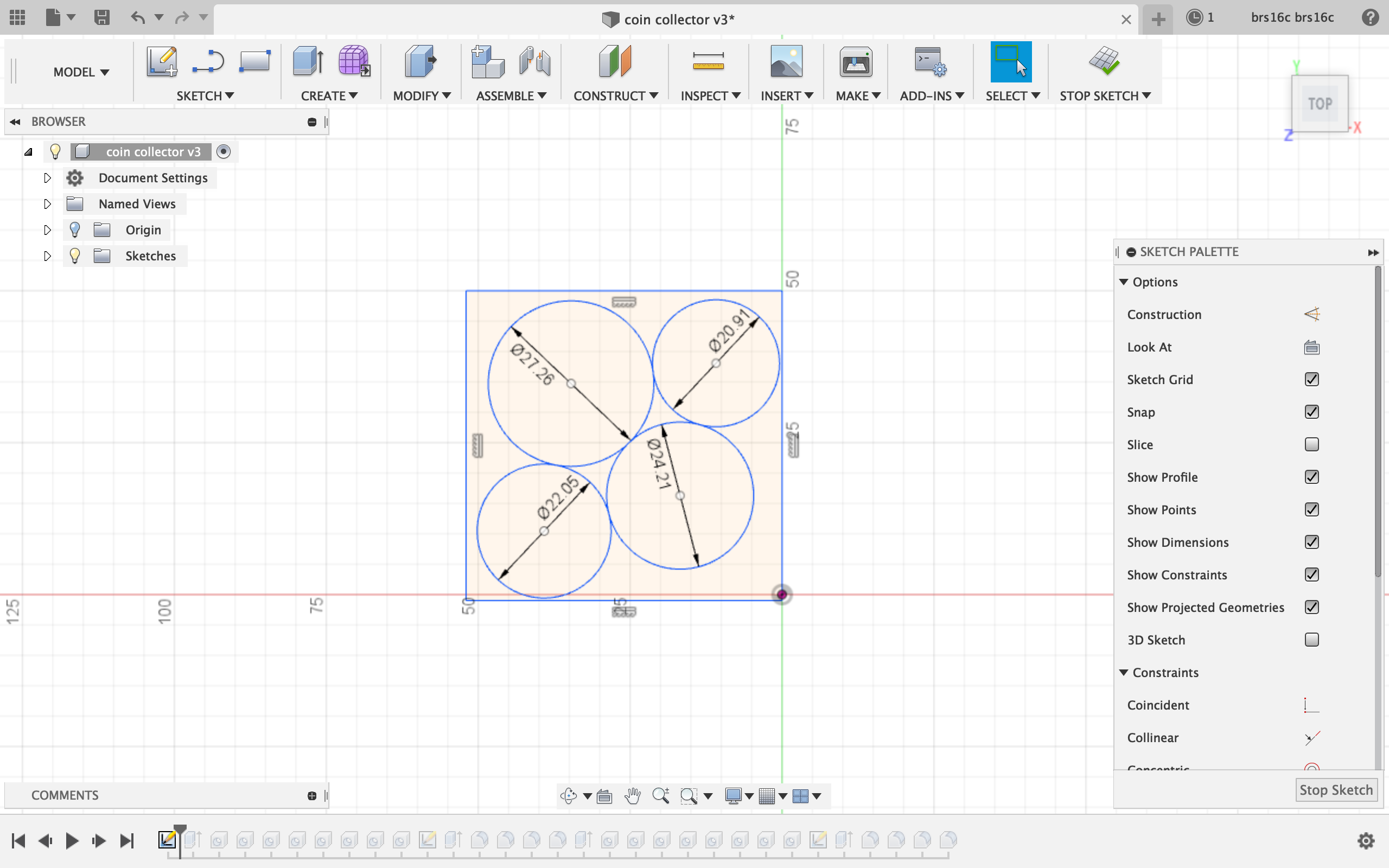
Task: Toggle visibility of Sketches folder
Action: point(75,256)
